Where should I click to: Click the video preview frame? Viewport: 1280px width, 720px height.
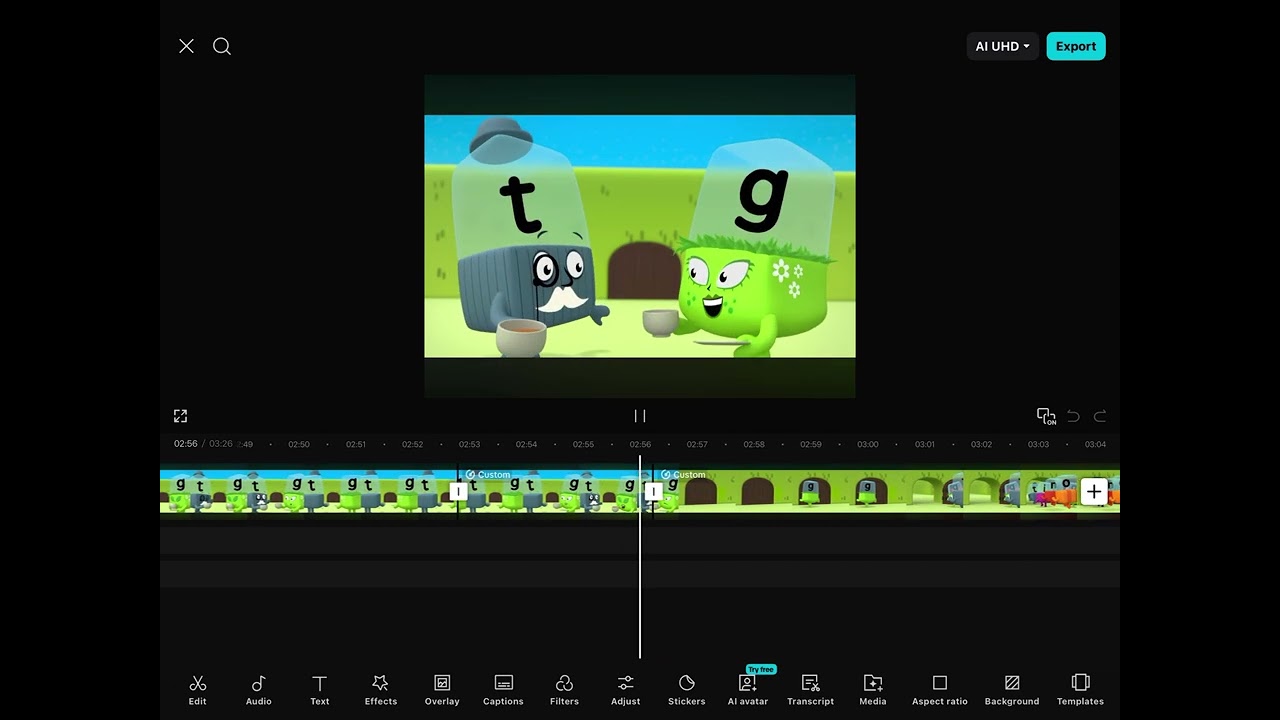click(x=640, y=236)
